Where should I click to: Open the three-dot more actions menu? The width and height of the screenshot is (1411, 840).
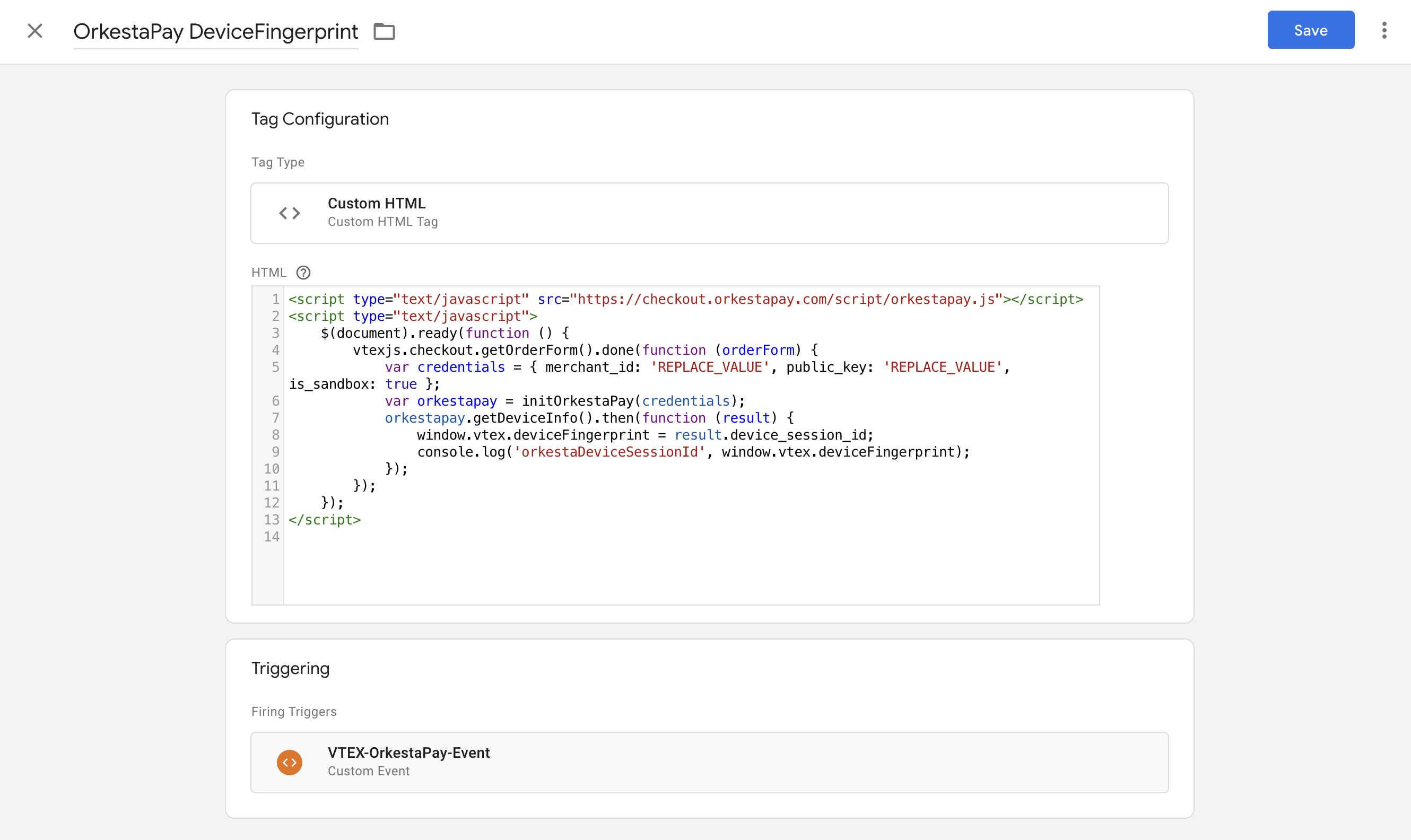click(1384, 31)
